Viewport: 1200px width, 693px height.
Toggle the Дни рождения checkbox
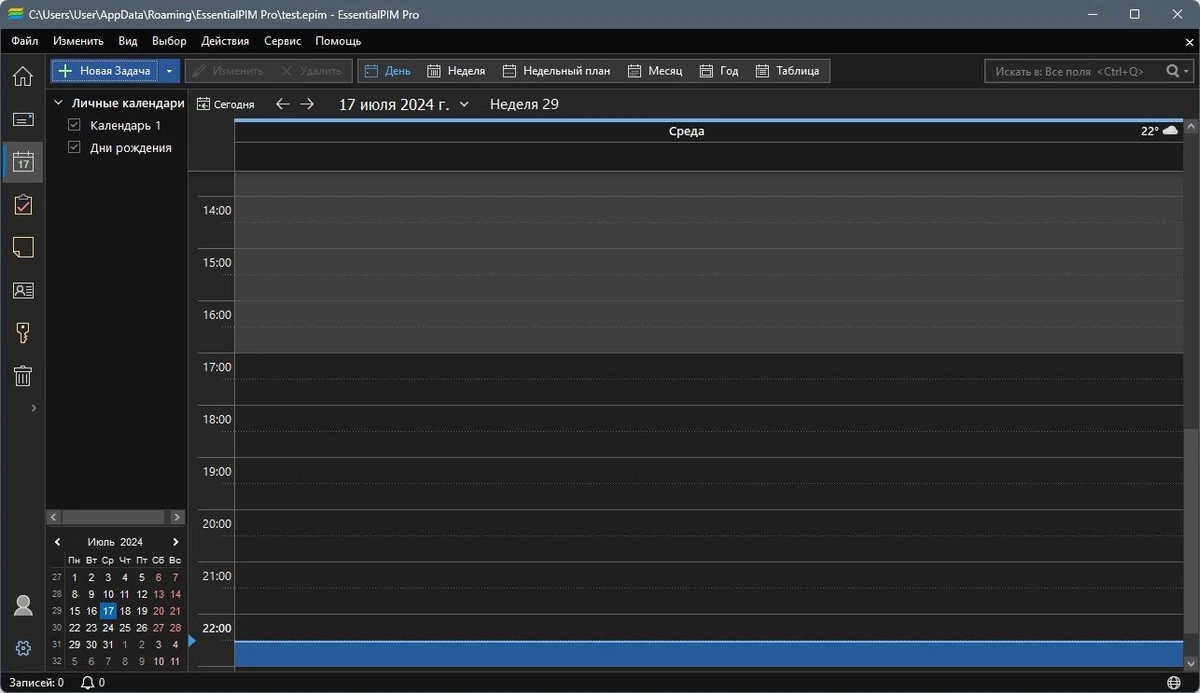click(74, 147)
